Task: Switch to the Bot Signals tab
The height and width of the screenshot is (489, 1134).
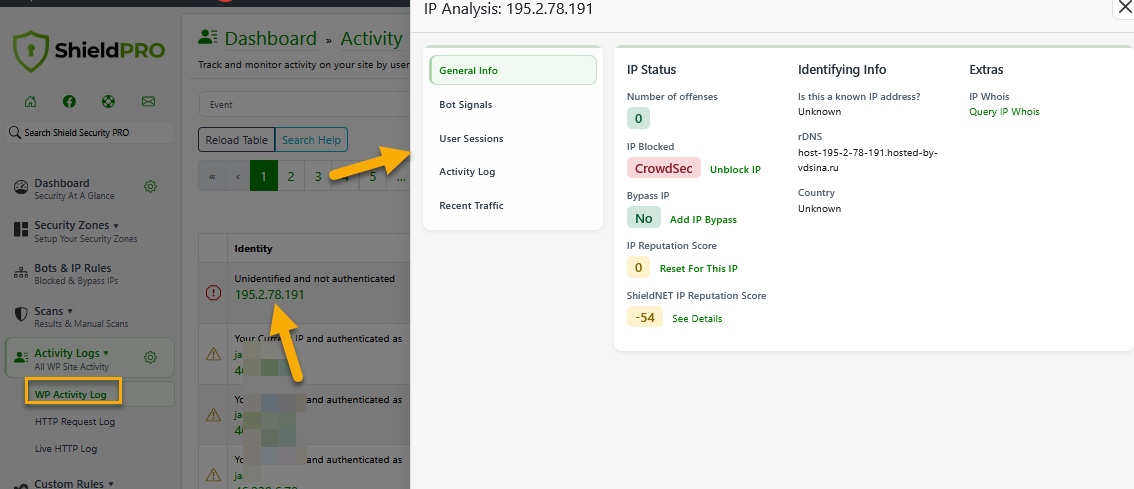Action: click(513, 104)
